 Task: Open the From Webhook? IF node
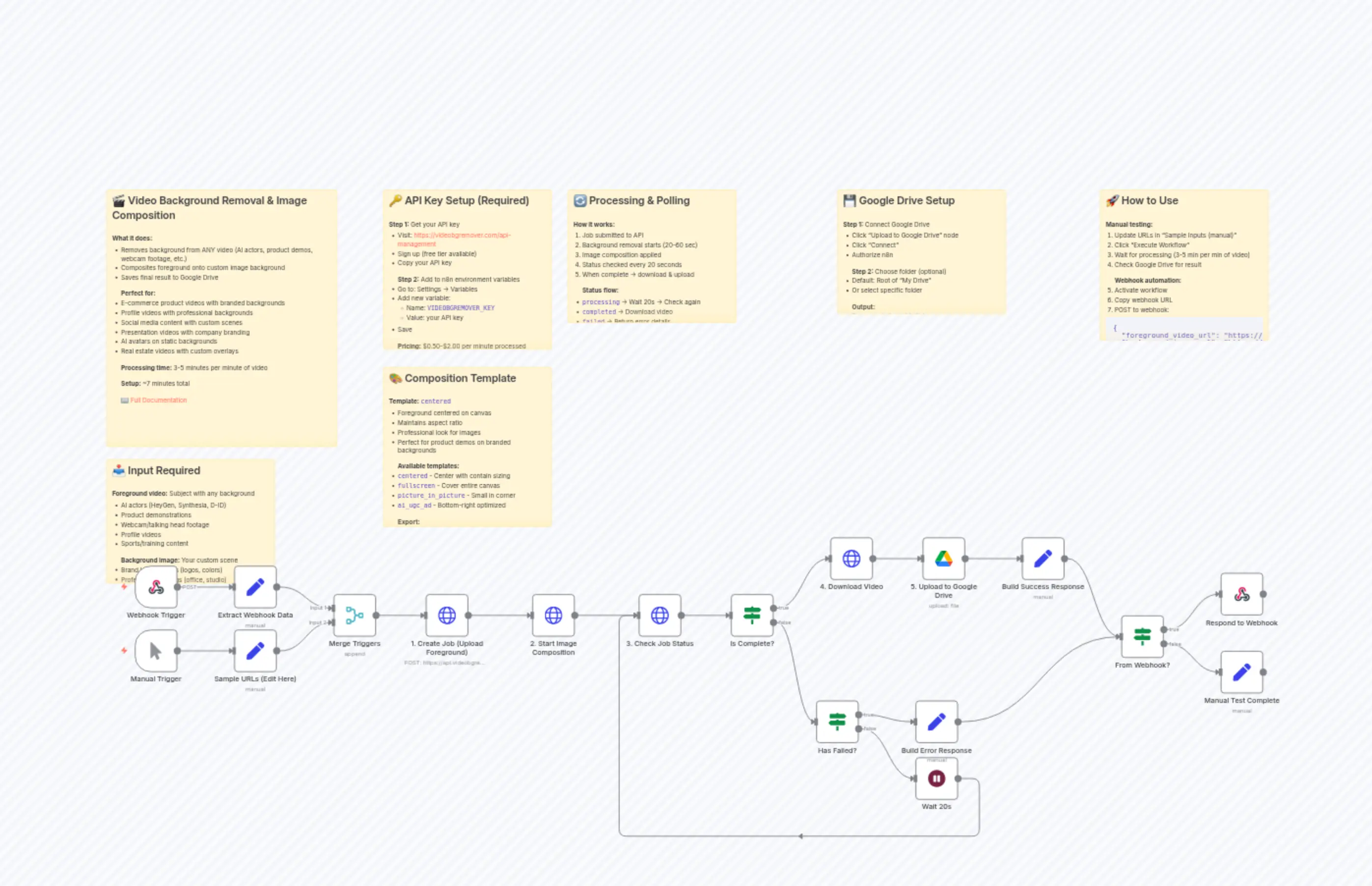(x=1142, y=636)
